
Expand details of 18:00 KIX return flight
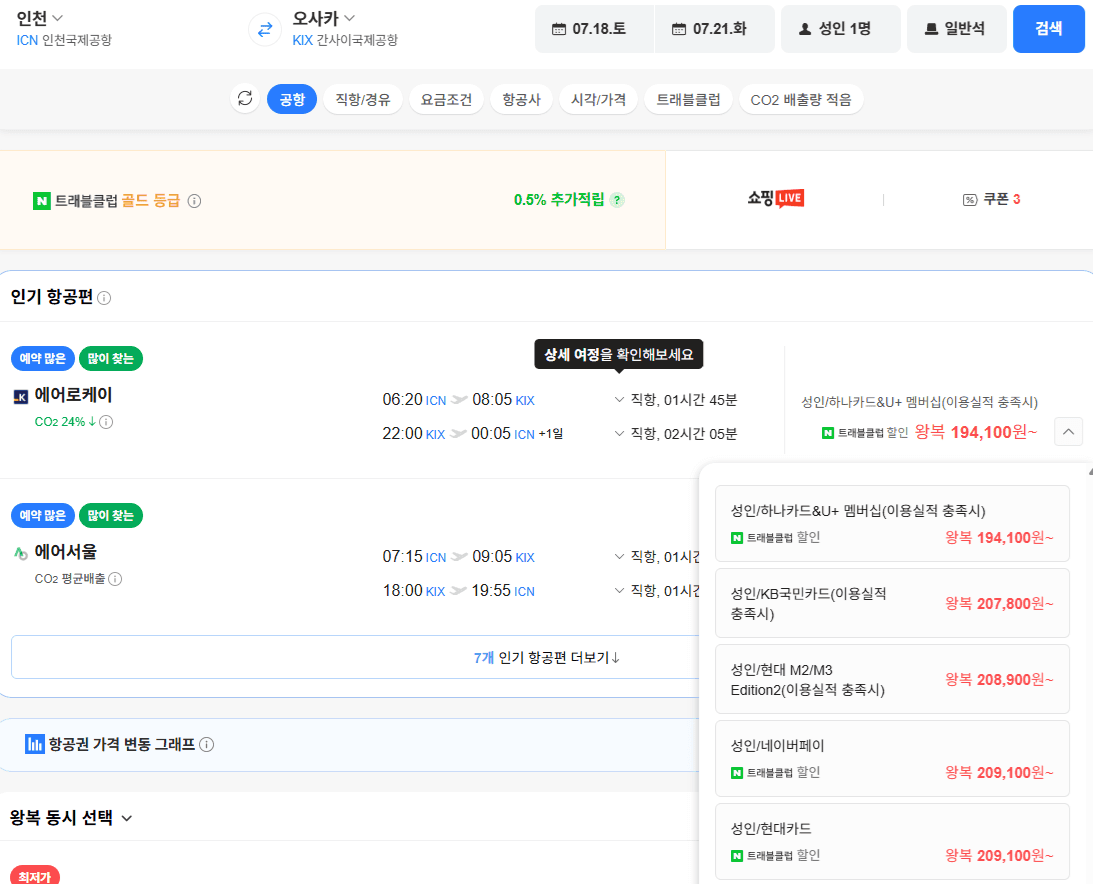pyautogui.click(x=656, y=590)
